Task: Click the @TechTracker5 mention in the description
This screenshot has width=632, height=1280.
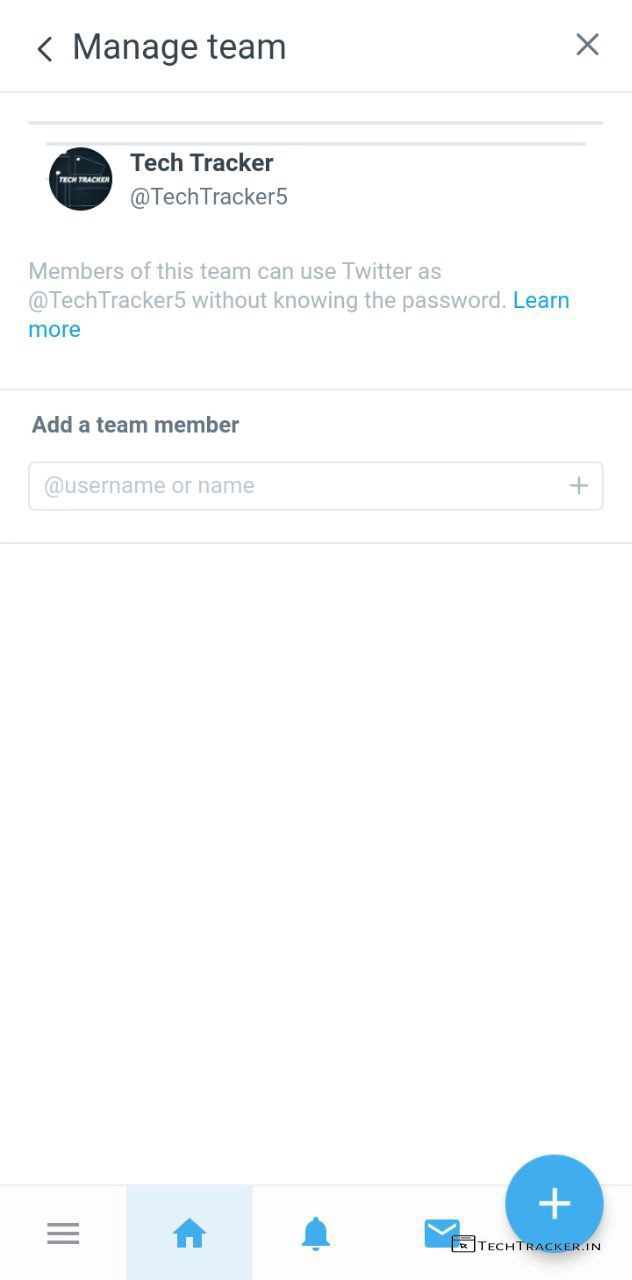Action: [107, 300]
